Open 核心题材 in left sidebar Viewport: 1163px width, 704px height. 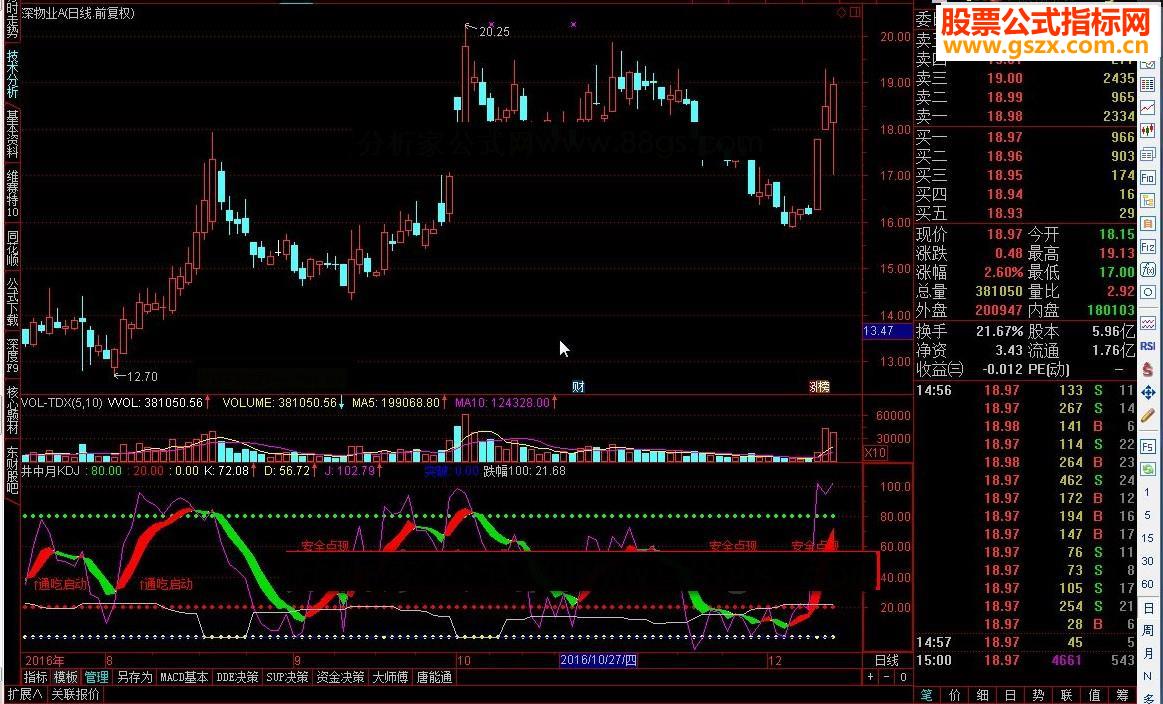[x=13, y=410]
